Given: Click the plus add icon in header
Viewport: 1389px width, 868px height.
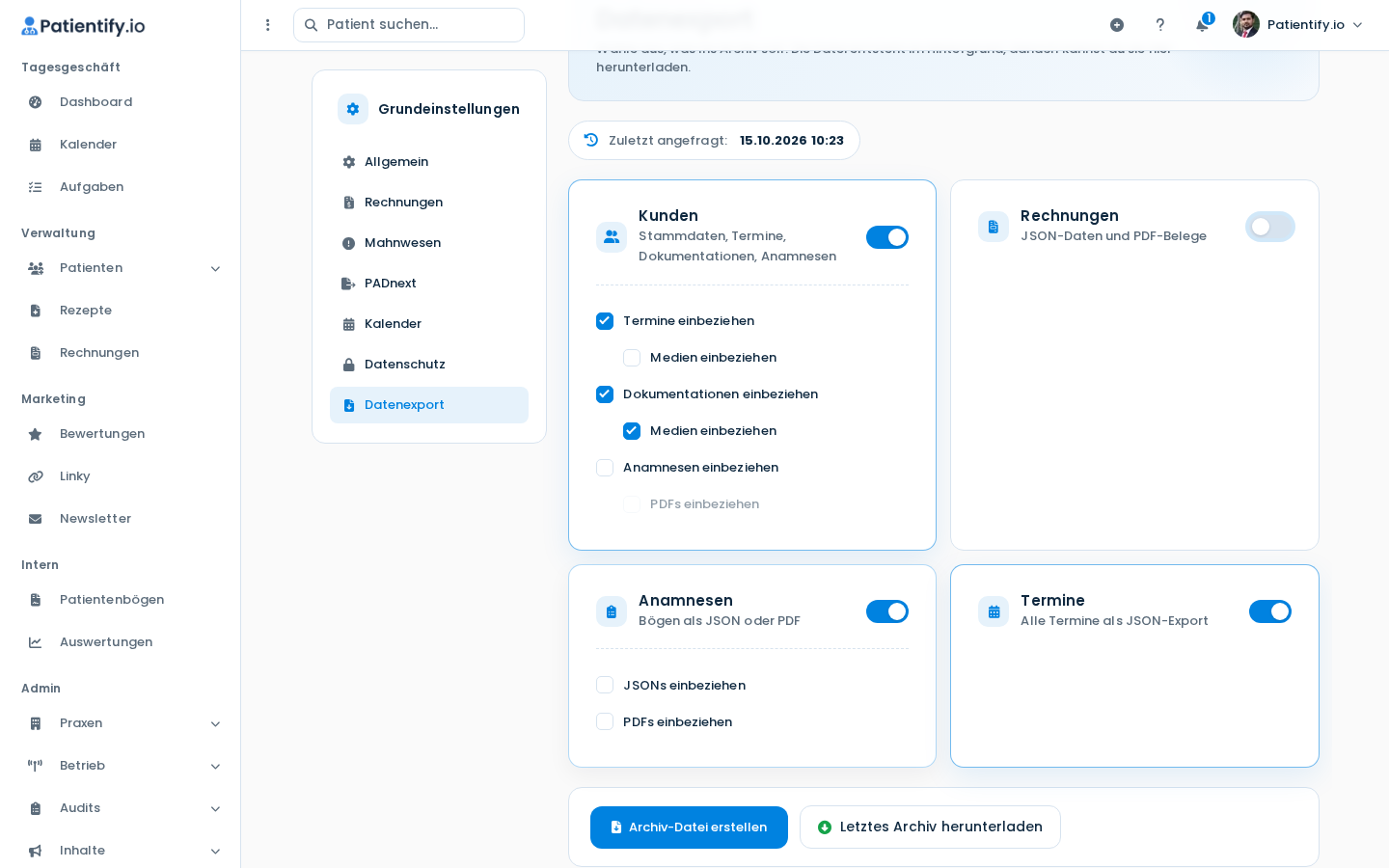Looking at the screenshot, I should click(x=1117, y=25).
